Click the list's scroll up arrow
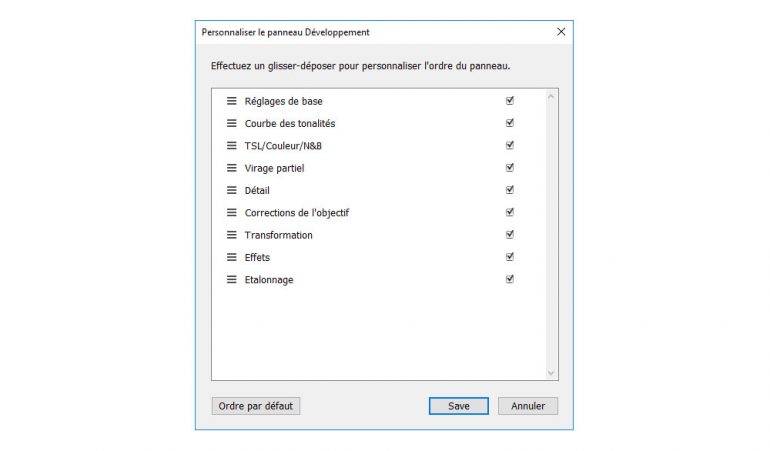The width and height of the screenshot is (770, 451). 550,97
